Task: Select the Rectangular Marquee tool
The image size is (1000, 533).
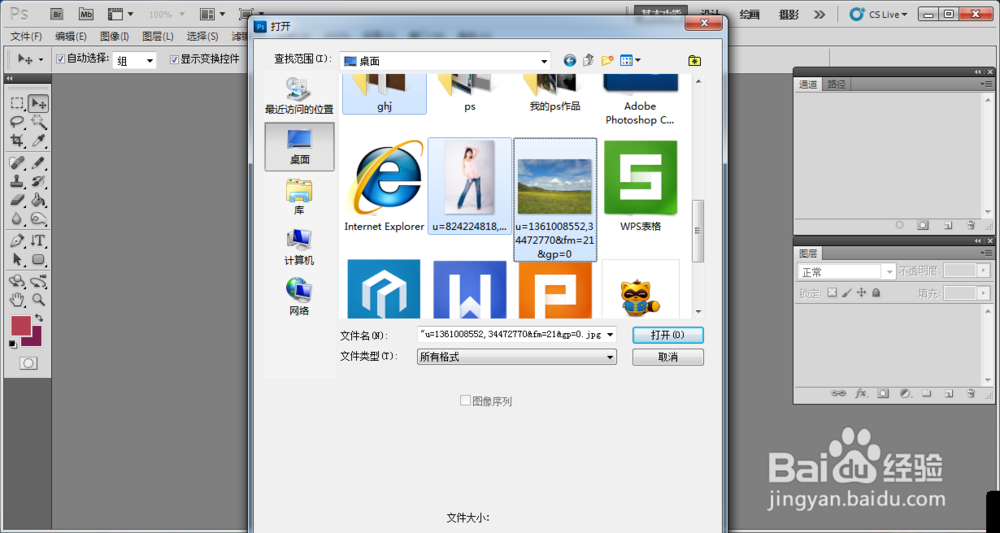Action: (17, 103)
